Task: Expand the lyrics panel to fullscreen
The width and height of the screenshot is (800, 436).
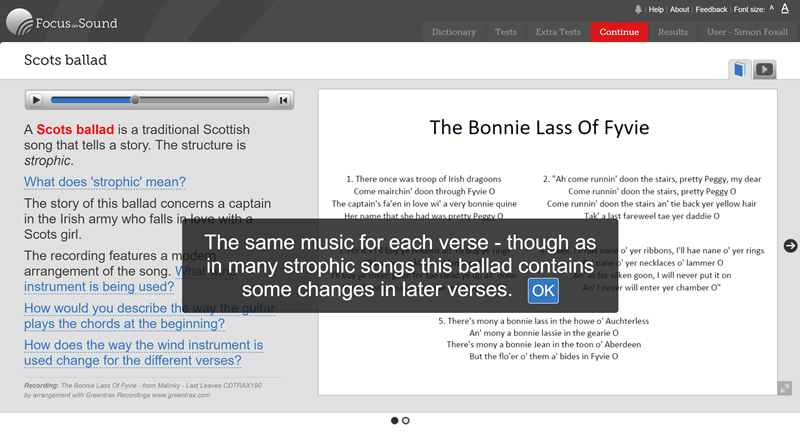Action: pos(785,389)
